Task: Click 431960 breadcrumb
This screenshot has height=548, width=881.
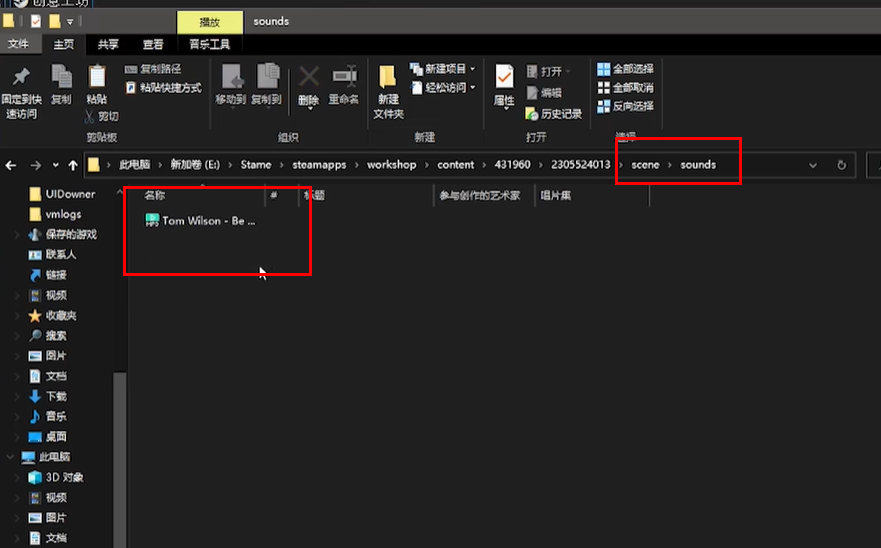Action: click(512, 165)
